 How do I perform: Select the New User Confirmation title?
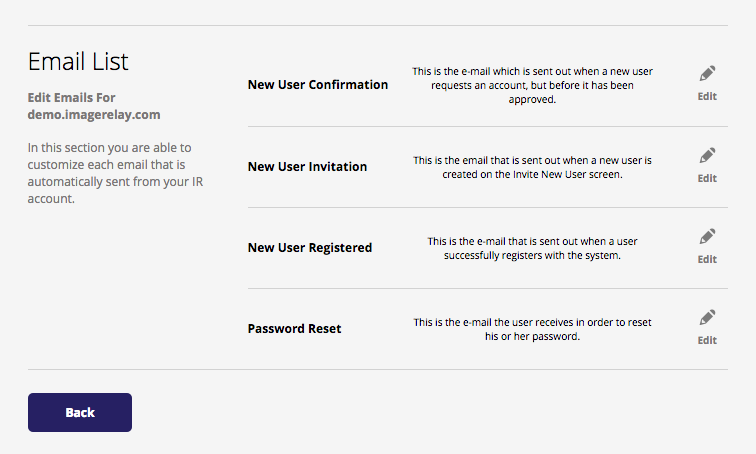pos(318,85)
